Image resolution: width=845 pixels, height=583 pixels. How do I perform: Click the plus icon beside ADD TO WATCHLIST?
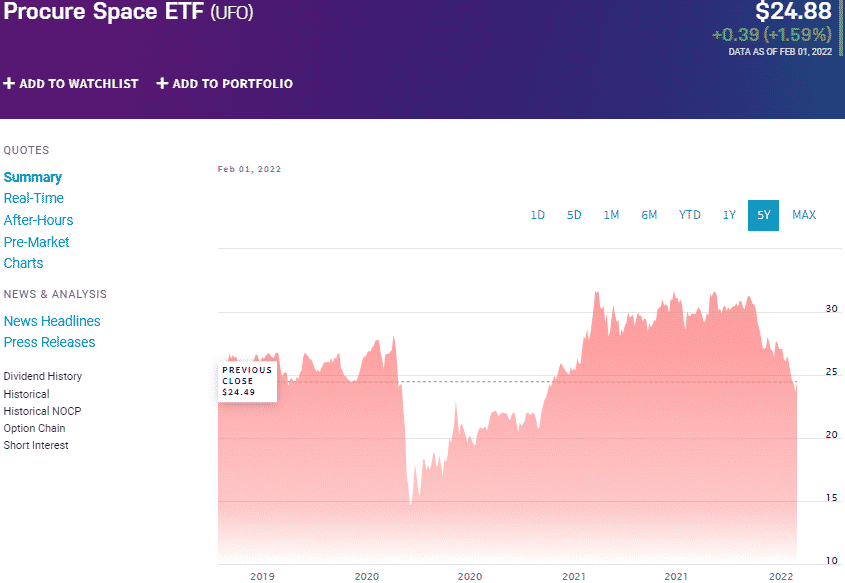(x=10, y=84)
